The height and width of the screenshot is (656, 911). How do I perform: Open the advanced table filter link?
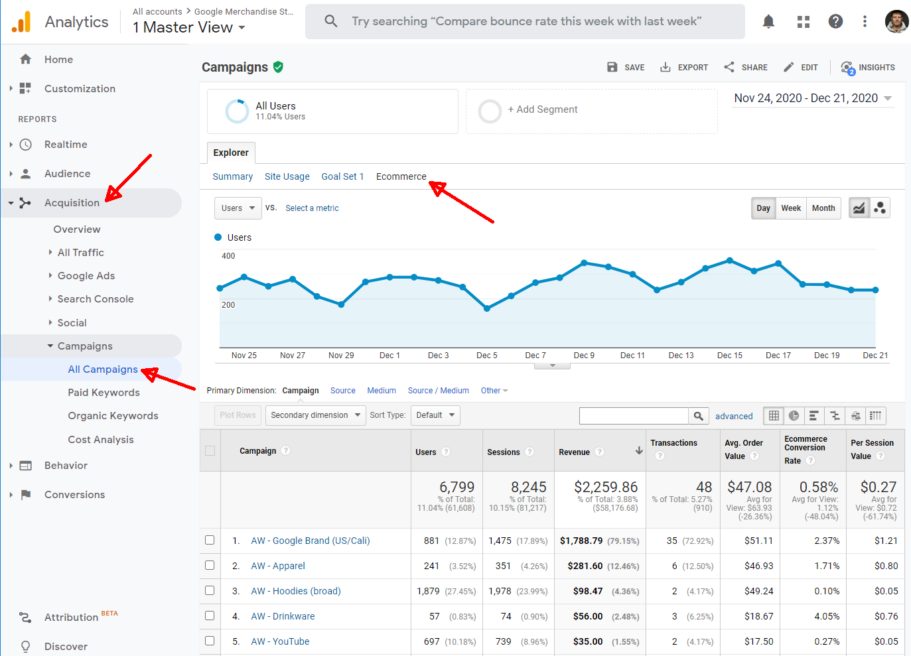(734, 415)
